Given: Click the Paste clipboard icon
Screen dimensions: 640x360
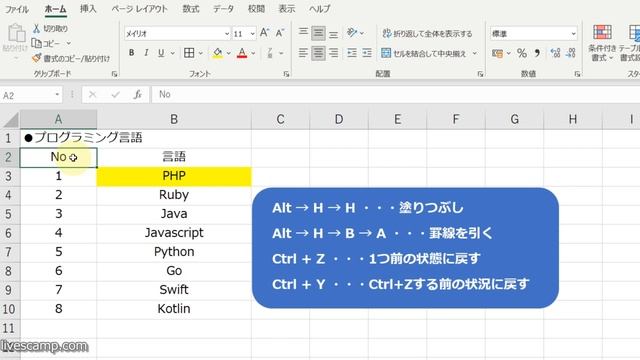Looking at the screenshot, I should point(16,33).
